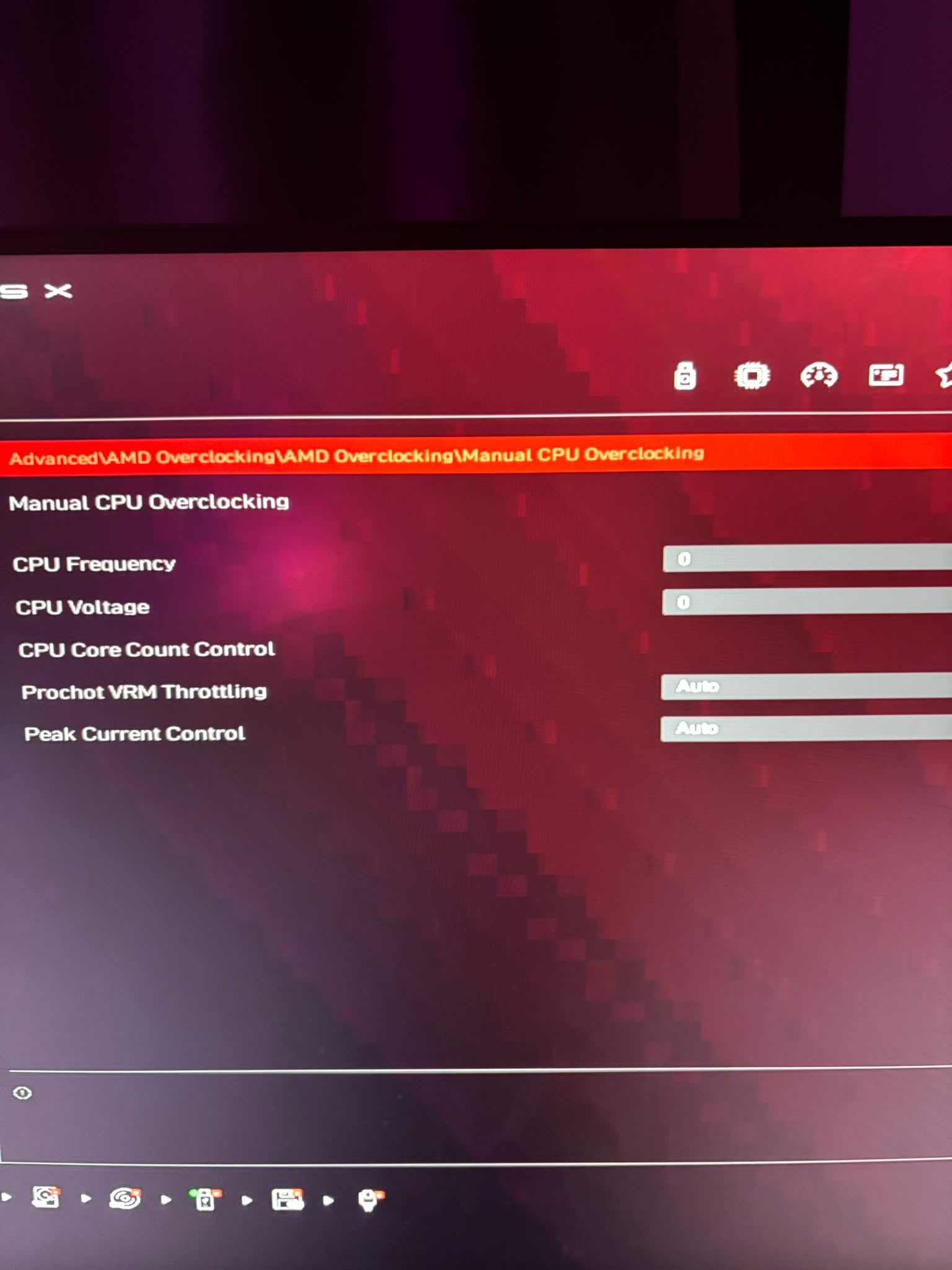Select the Peak Current Control label
This screenshot has height=1270, width=952.
134,734
